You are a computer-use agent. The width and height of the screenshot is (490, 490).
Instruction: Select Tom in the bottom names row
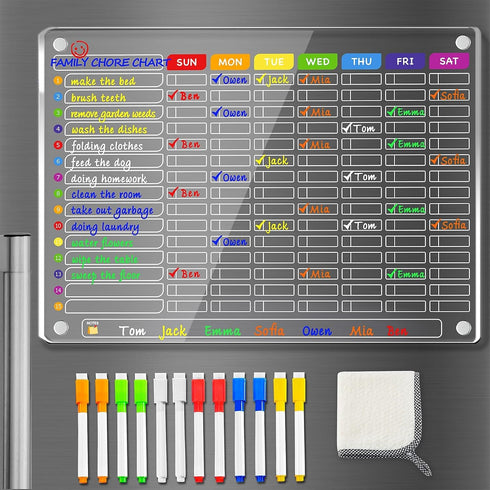(132, 331)
